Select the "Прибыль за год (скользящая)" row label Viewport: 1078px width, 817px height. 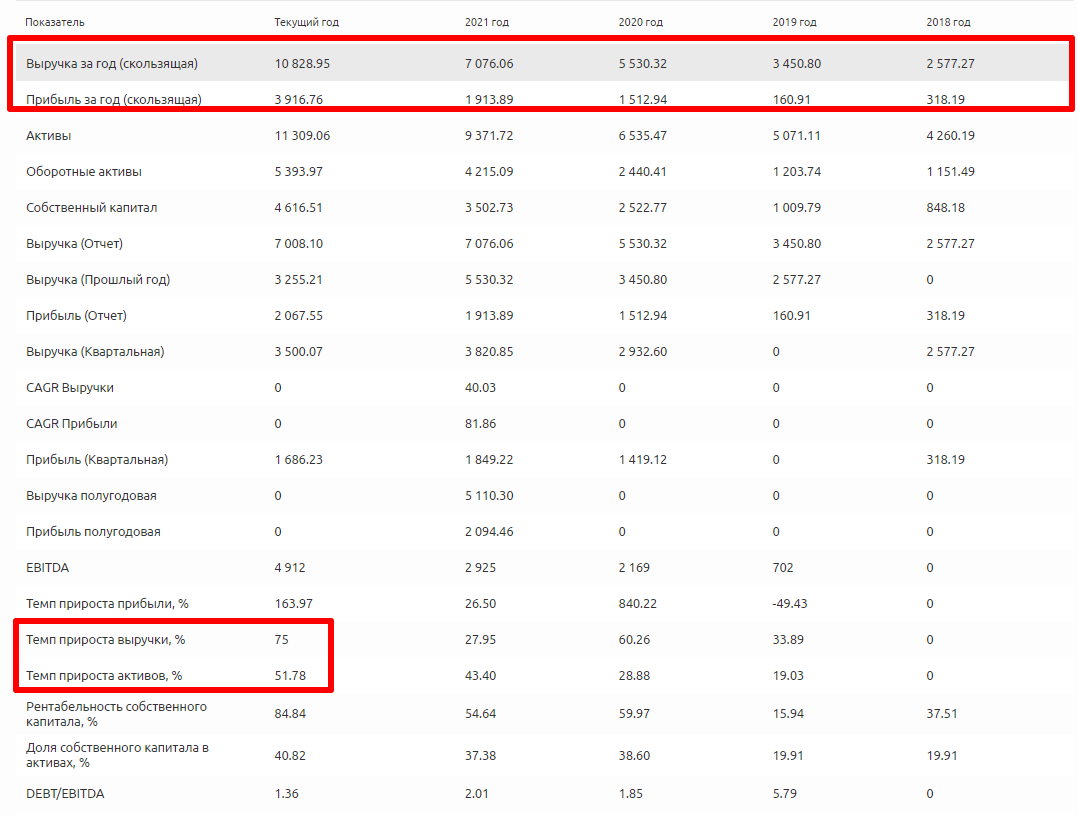pyautogui.click(x=114, y=99)
